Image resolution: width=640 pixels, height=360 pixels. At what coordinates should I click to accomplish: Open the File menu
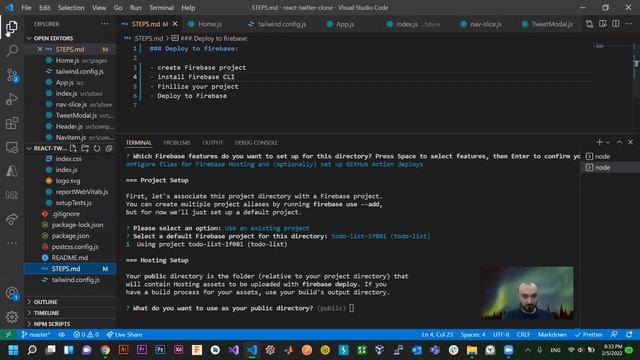(26, 8)
